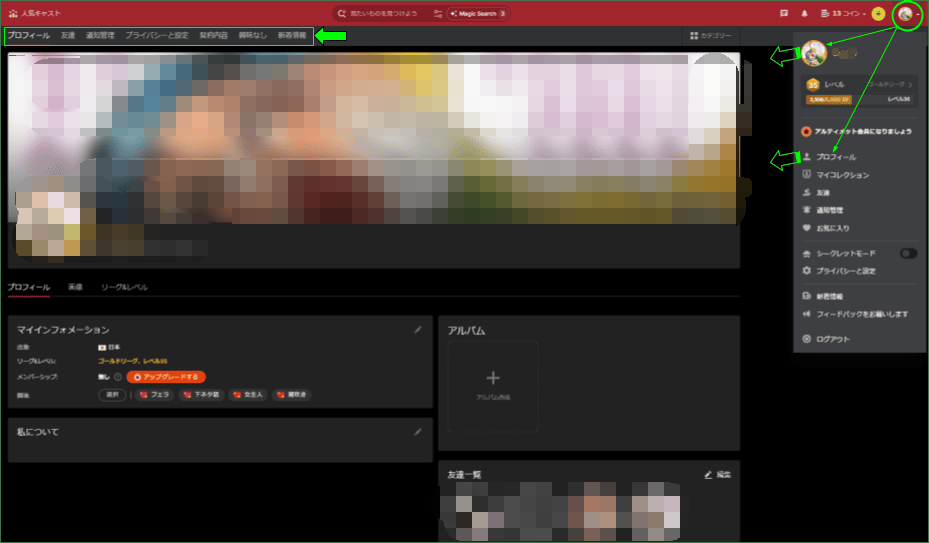Select プロフィール in the top sub-navigation

[x=28, y=36]
